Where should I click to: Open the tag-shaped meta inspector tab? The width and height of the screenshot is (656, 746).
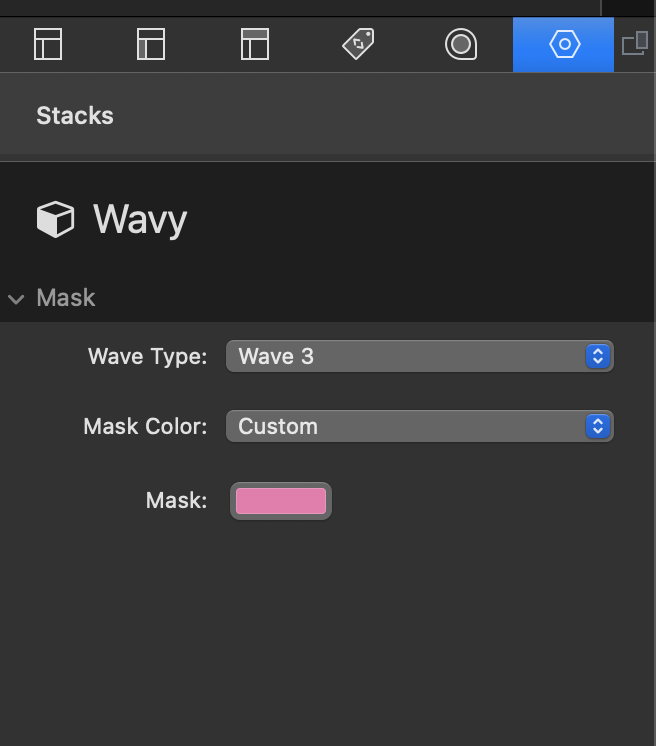coord(358,44)
